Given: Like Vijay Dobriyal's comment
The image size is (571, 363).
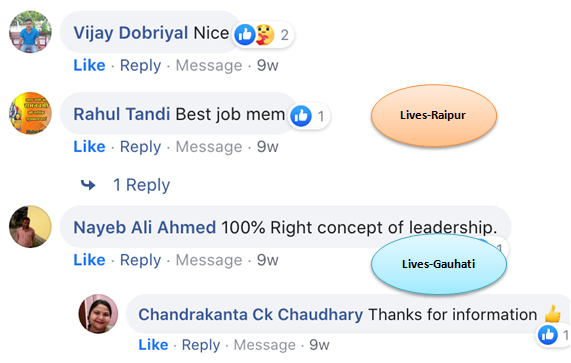Looking at the screenshot, I should pos(89,66).
